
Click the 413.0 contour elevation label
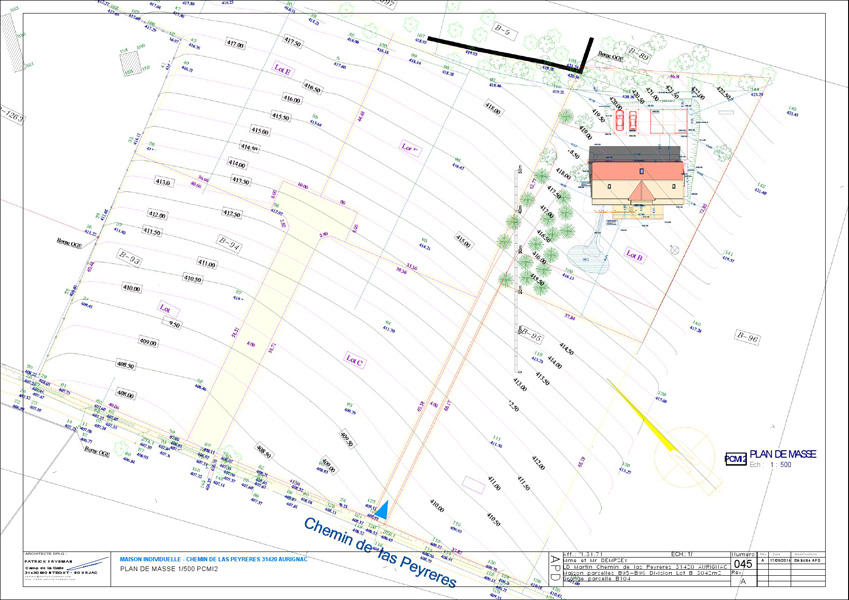tap(163, 182)
